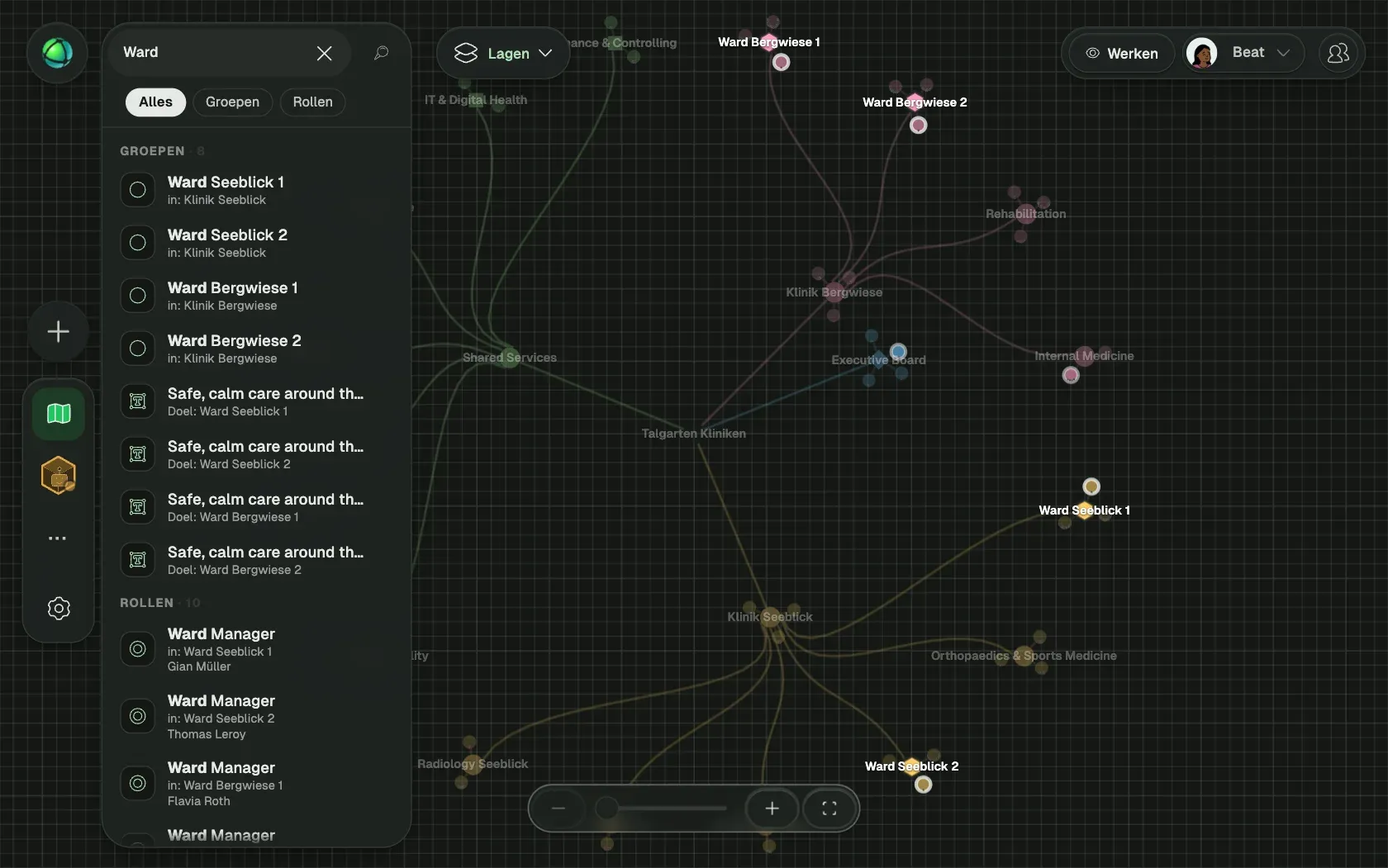Click the Klinik Bergwiese map node
This screenshot has height=868, width=1388.
pyautogui.click(x=834, y=292)
